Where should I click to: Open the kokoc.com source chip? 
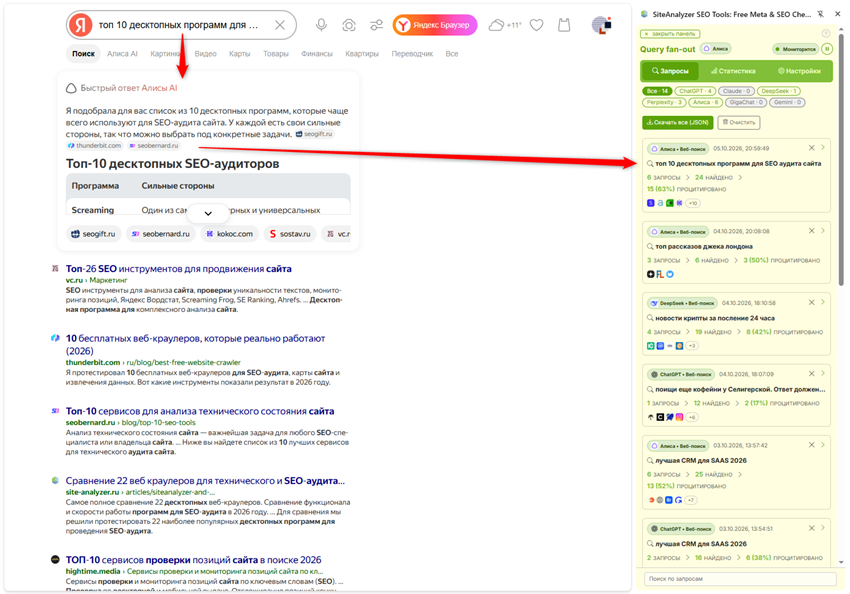pos(229,234)
